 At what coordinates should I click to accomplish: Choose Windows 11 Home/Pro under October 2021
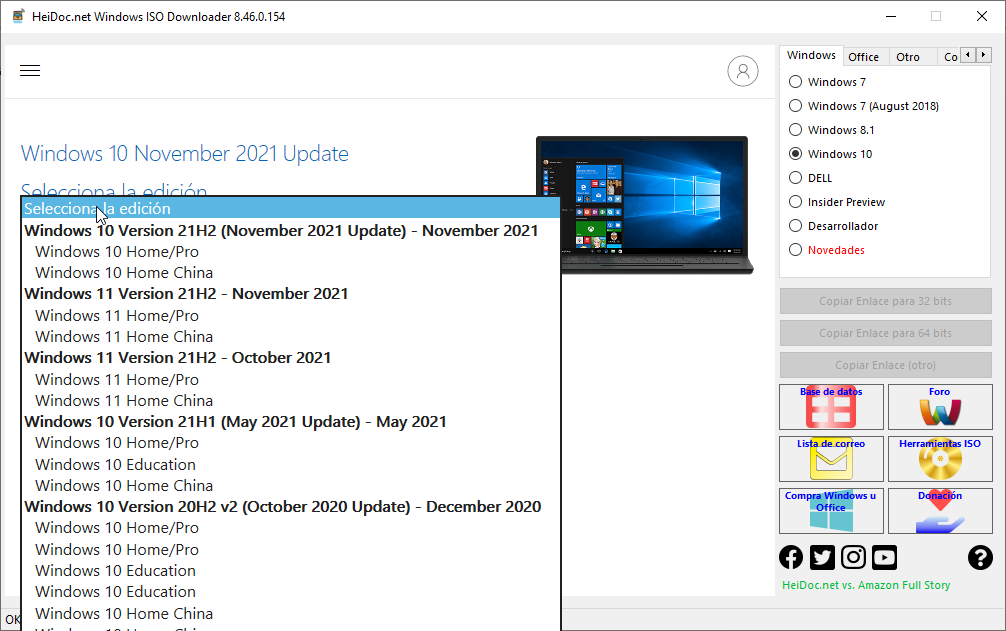tap(291, 380)
